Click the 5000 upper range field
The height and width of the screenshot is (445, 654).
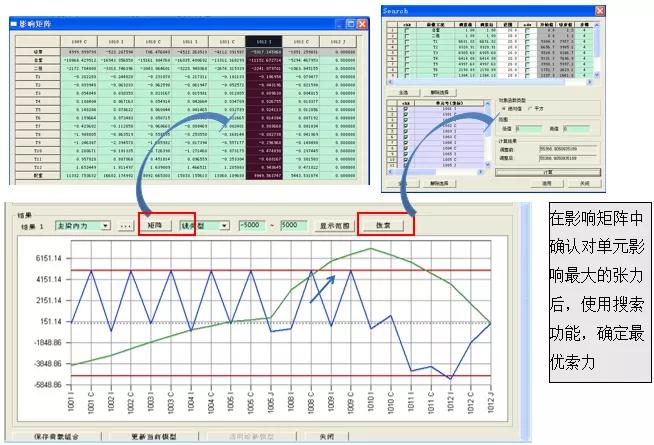pos(294,225)
